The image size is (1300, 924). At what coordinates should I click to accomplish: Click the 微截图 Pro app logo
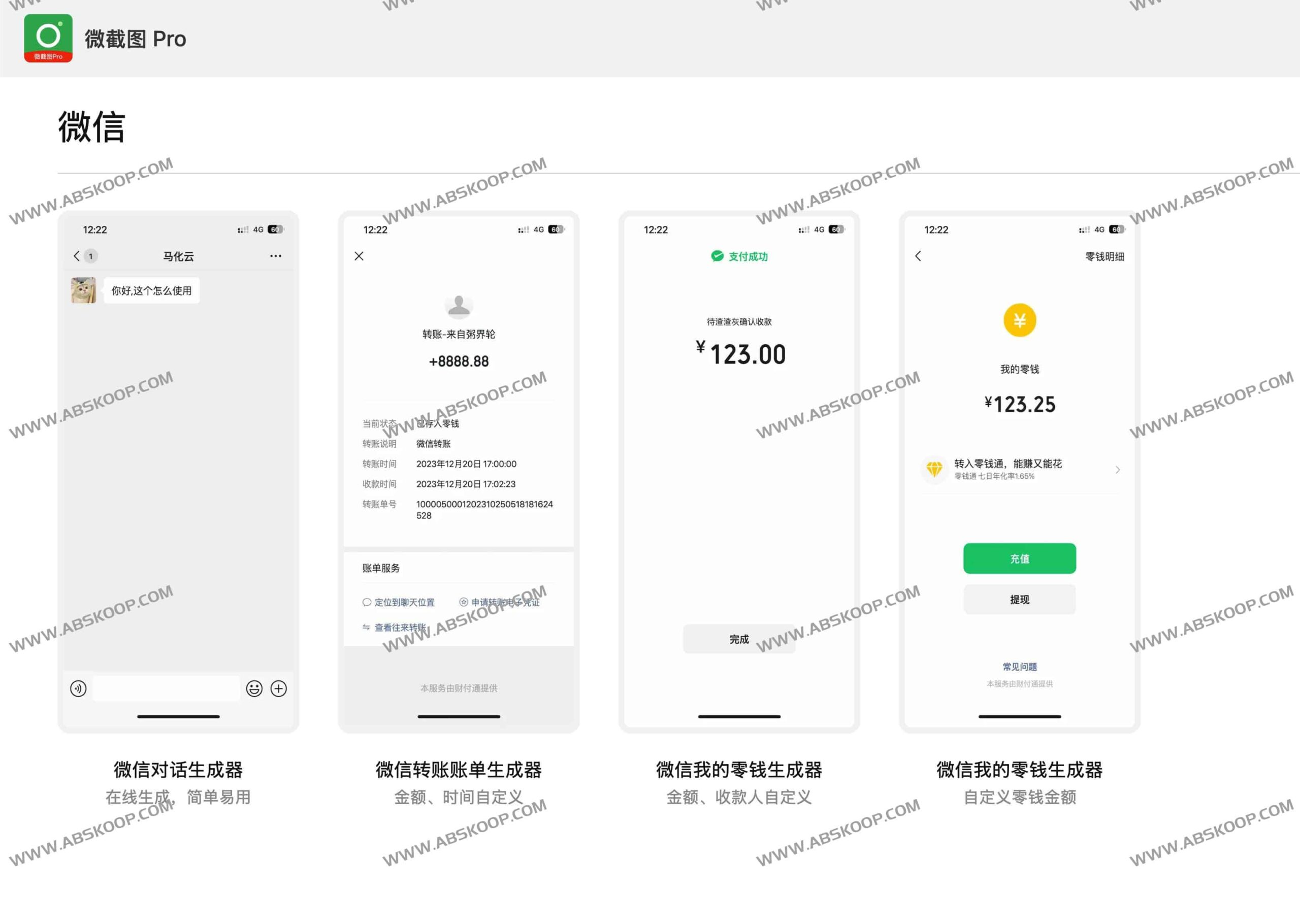click(x=48, y=38)
